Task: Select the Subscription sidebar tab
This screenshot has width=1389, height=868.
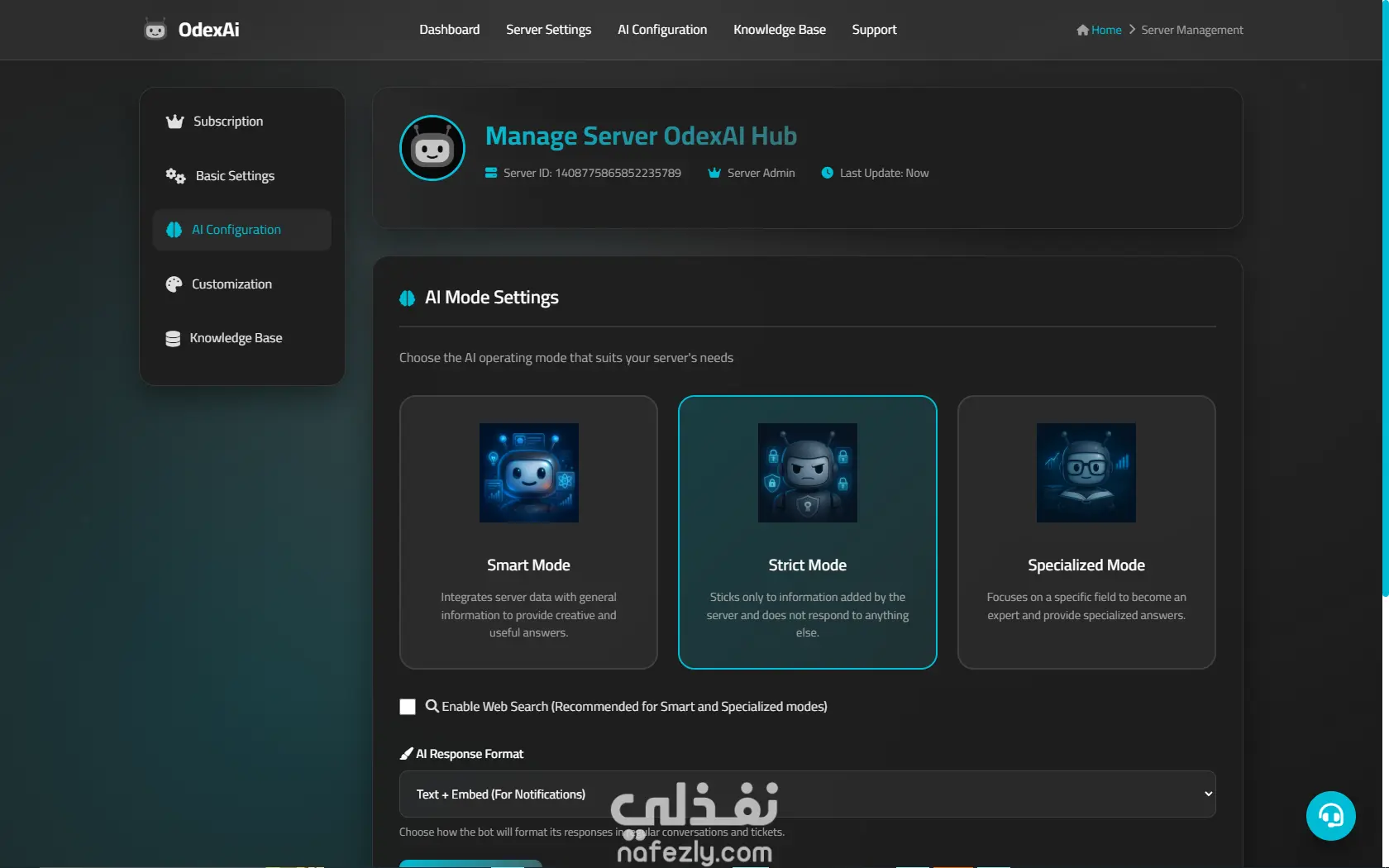Action: click(x=242, y=122)
